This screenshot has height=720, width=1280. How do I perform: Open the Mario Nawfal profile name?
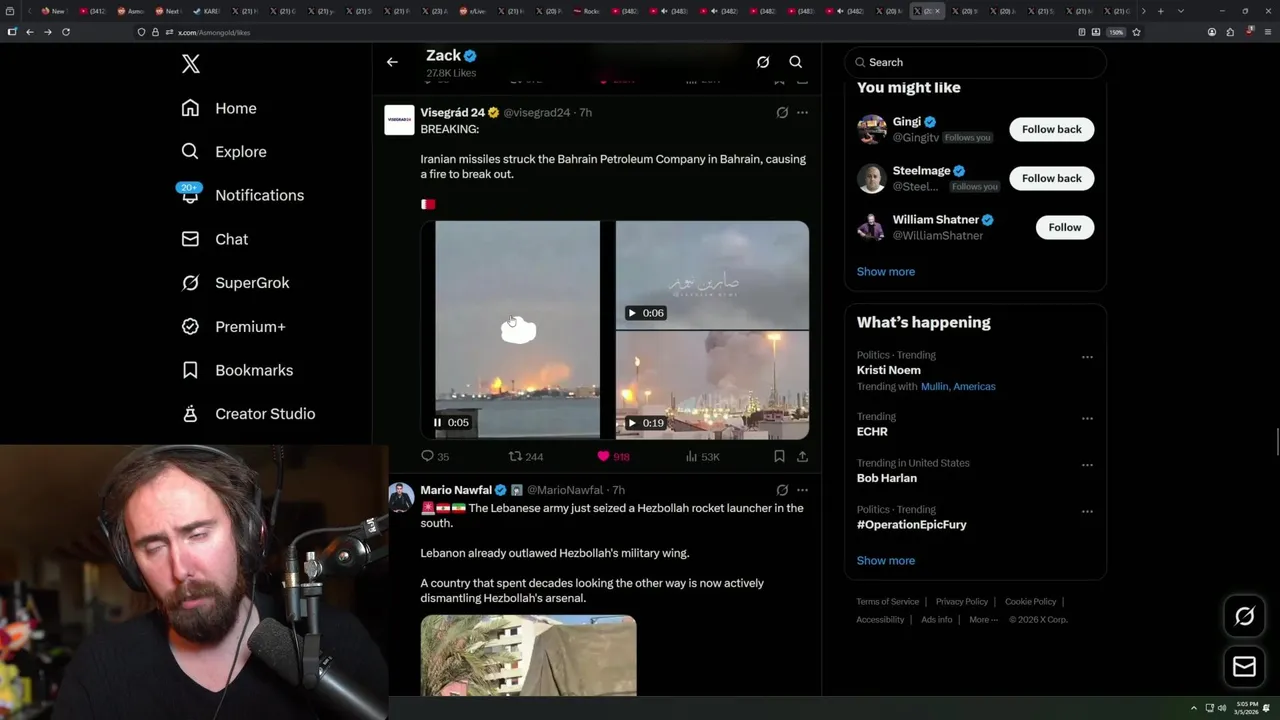pyautogui.click(x=456, y=490)
